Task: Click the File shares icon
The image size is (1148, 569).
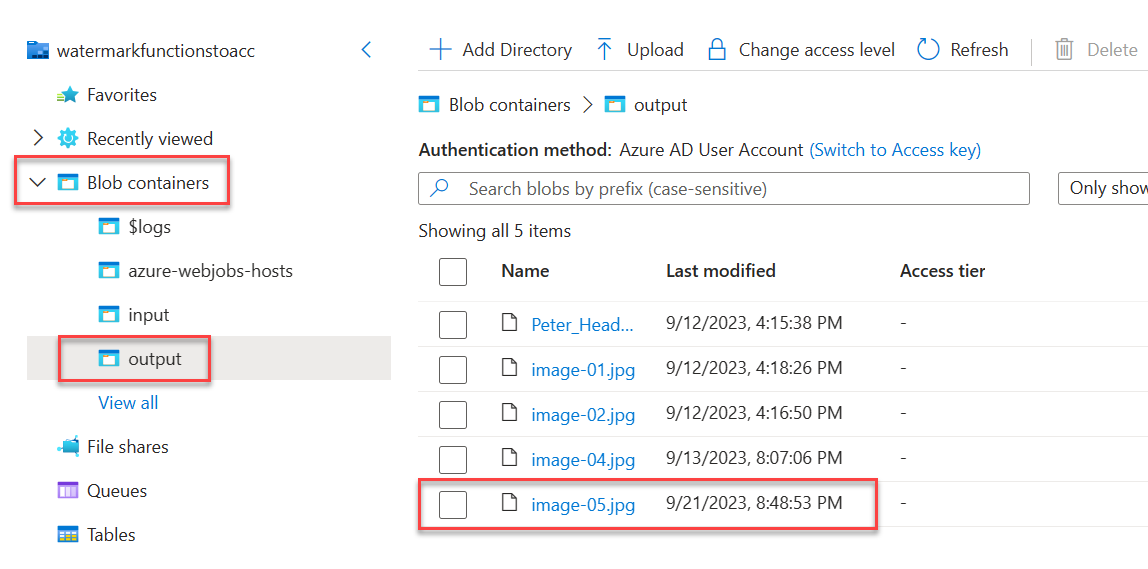Action: 67,447
